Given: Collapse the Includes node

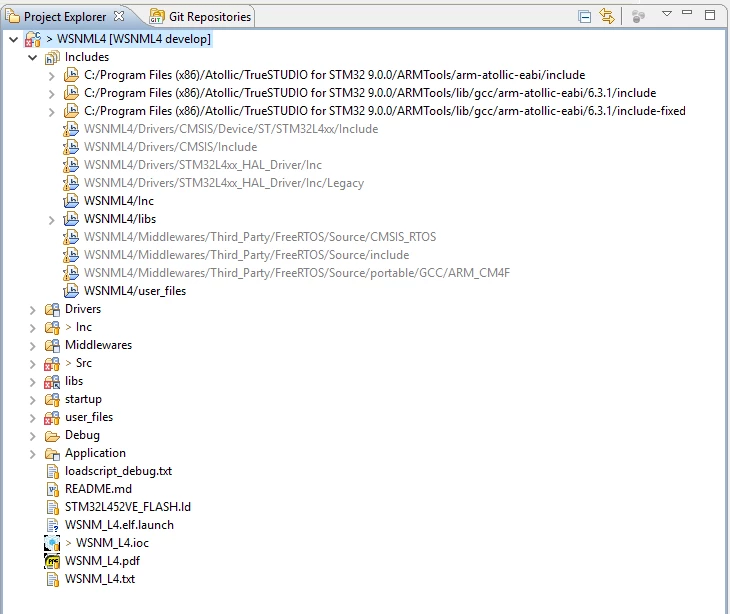Looking at the screenshot, I should pos(33,58).
